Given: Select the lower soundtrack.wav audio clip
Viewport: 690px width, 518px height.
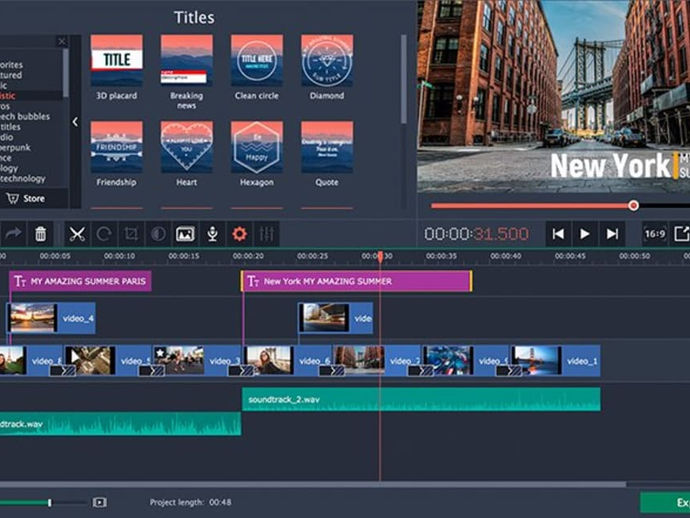Looking at the screenshot, I should (120, 424).
